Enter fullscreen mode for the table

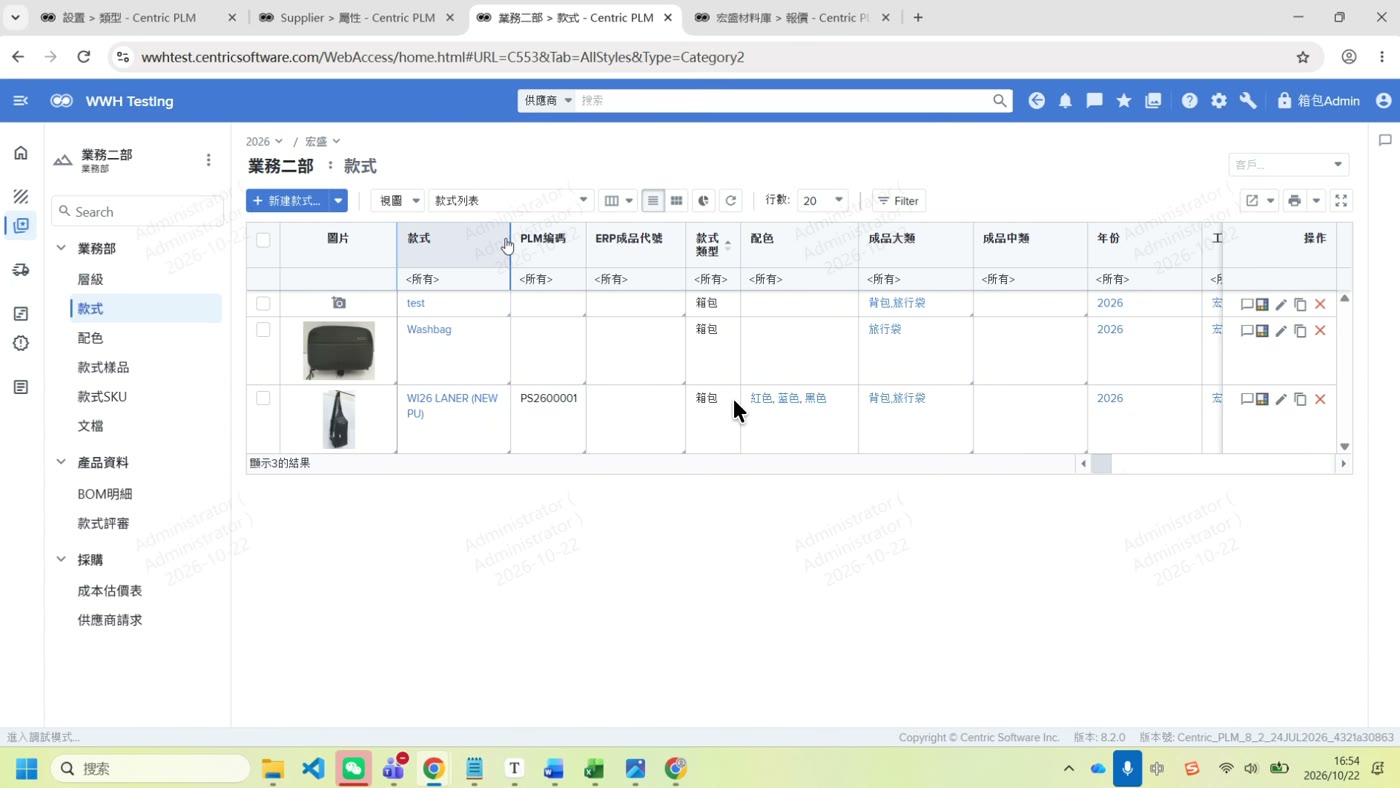click(1341, 201)
